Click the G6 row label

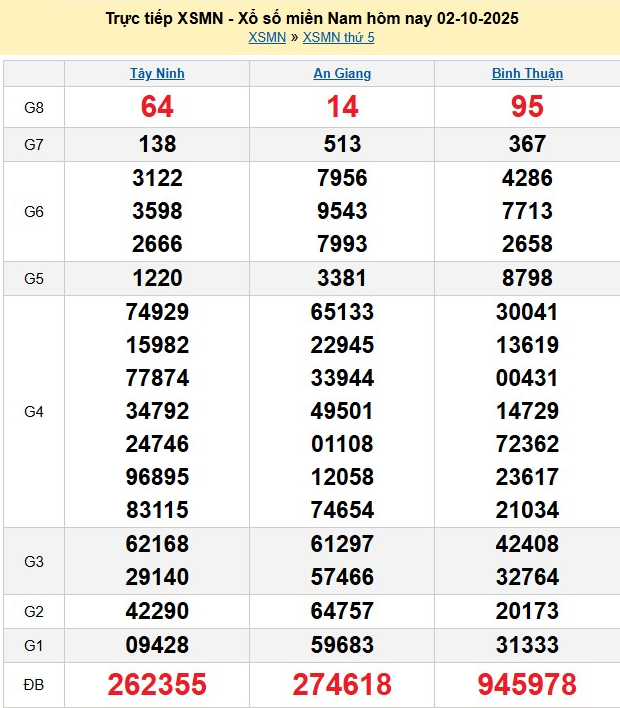[x=34, y=211]
